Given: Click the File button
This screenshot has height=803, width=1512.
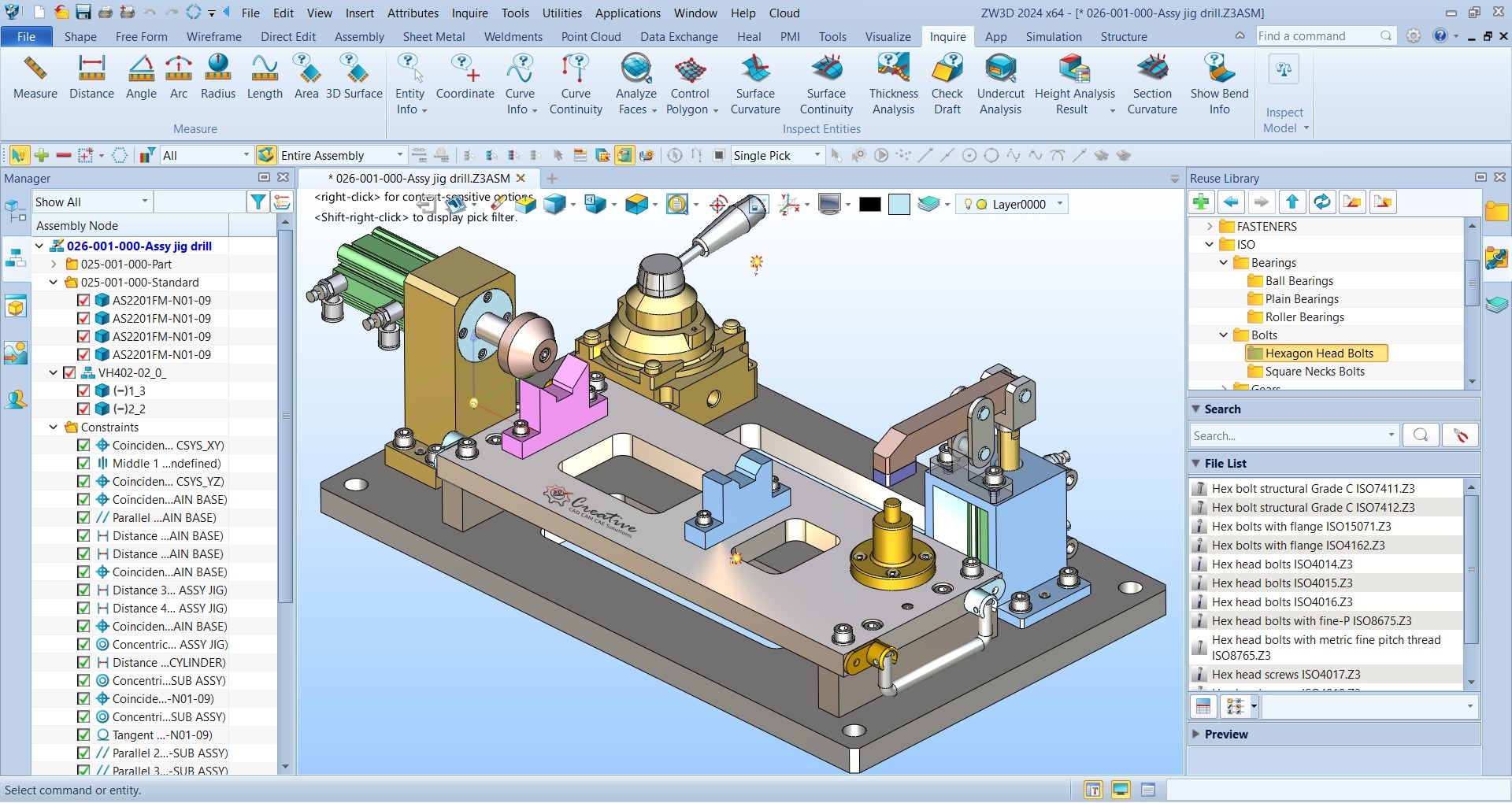Looking at the screenshot, I should [26, 36].
